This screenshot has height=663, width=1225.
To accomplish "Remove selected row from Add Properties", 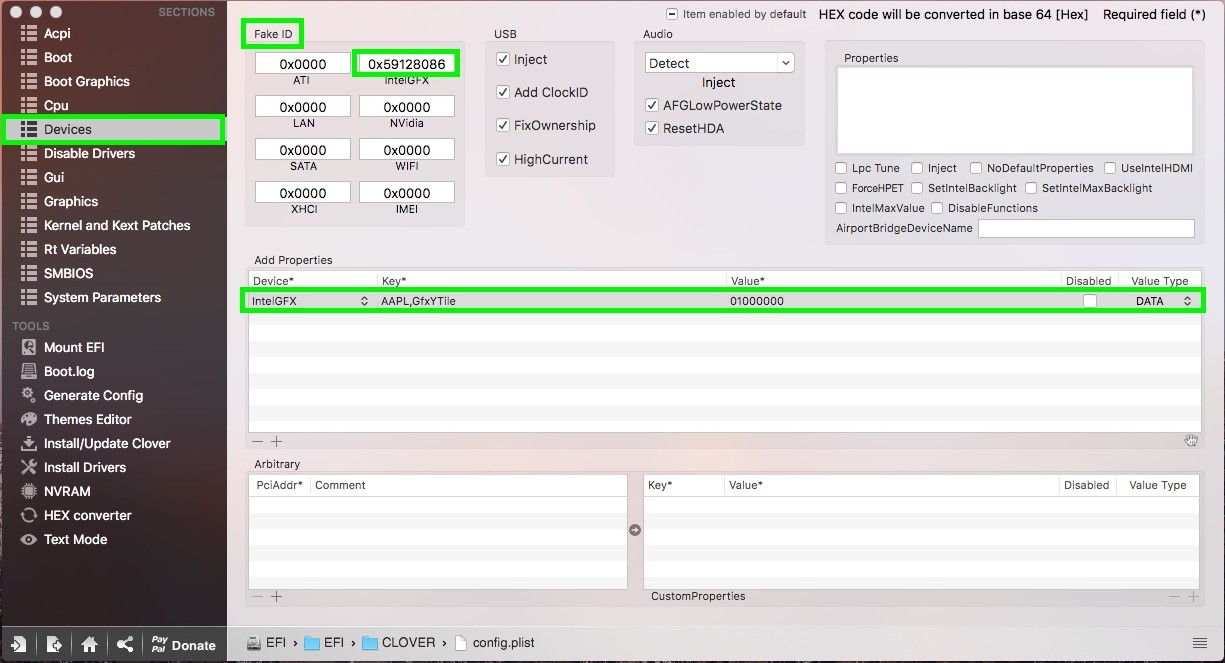I will pyautogui.click(x=258, y=441).
